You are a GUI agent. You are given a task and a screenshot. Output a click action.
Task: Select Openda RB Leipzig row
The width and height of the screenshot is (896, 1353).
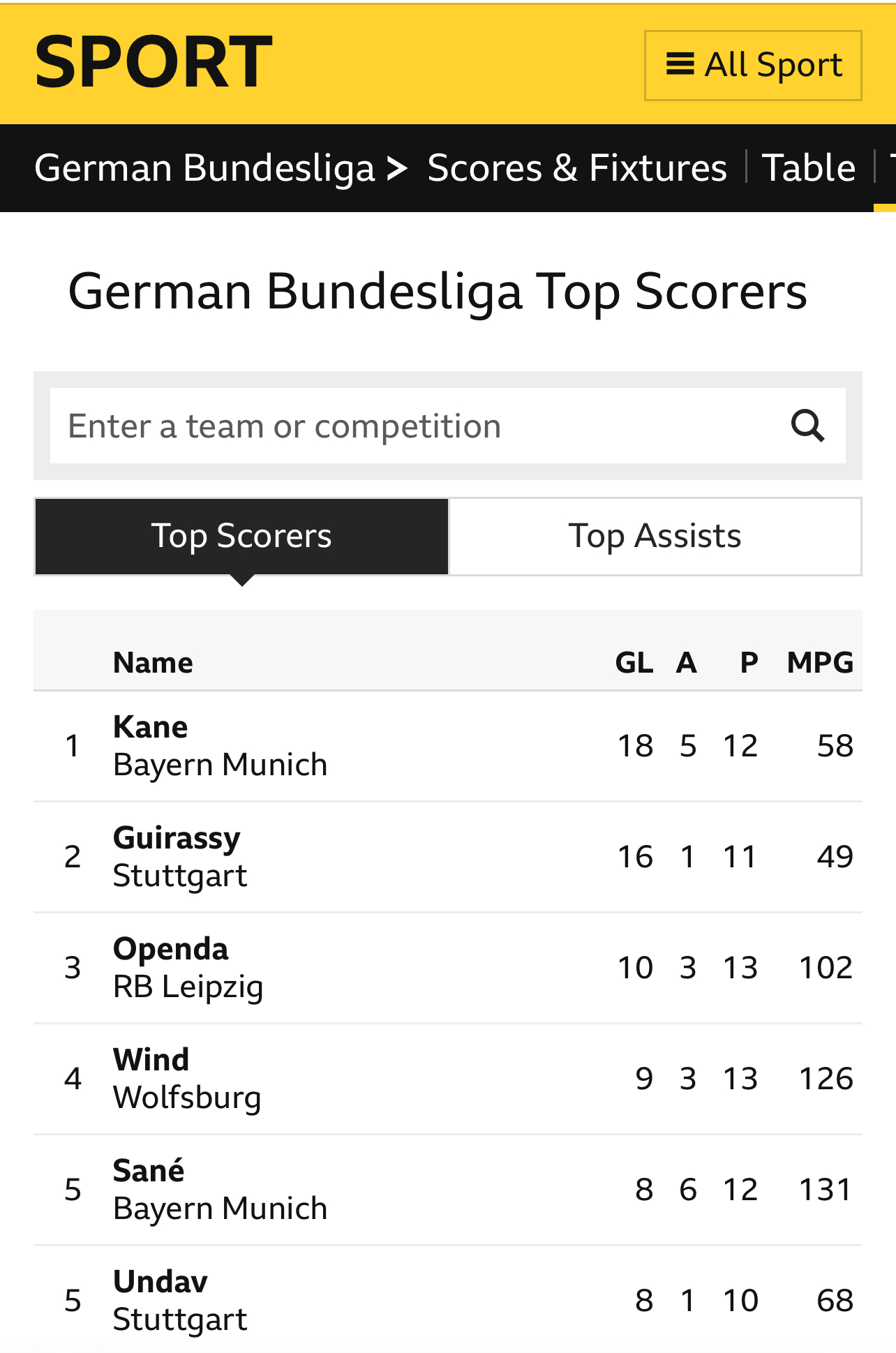coord(448,968)
